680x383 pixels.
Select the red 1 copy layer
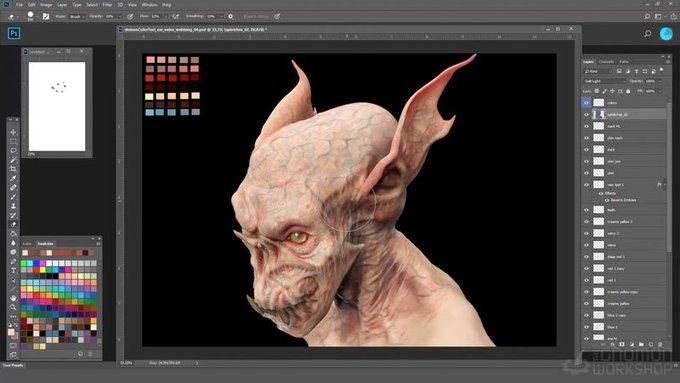click(x=624, y=268)
